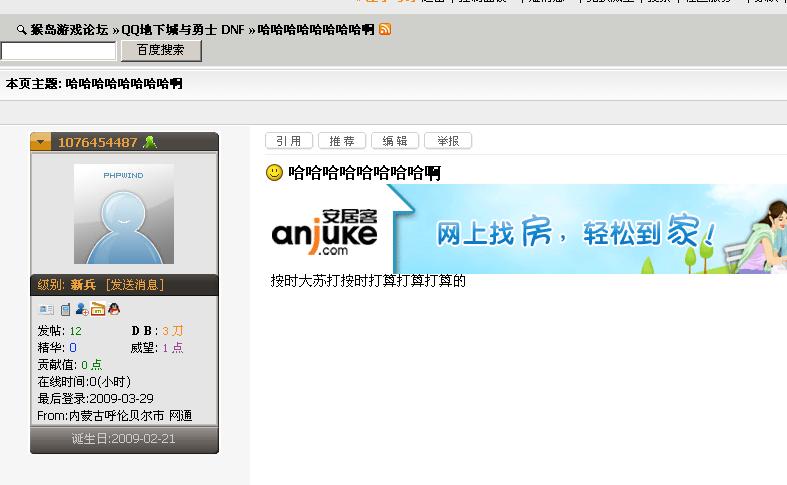The width and height of the screenshot is (787, 485).
Task: Open the user's profile card icon
Action: [x=46, y=309]
